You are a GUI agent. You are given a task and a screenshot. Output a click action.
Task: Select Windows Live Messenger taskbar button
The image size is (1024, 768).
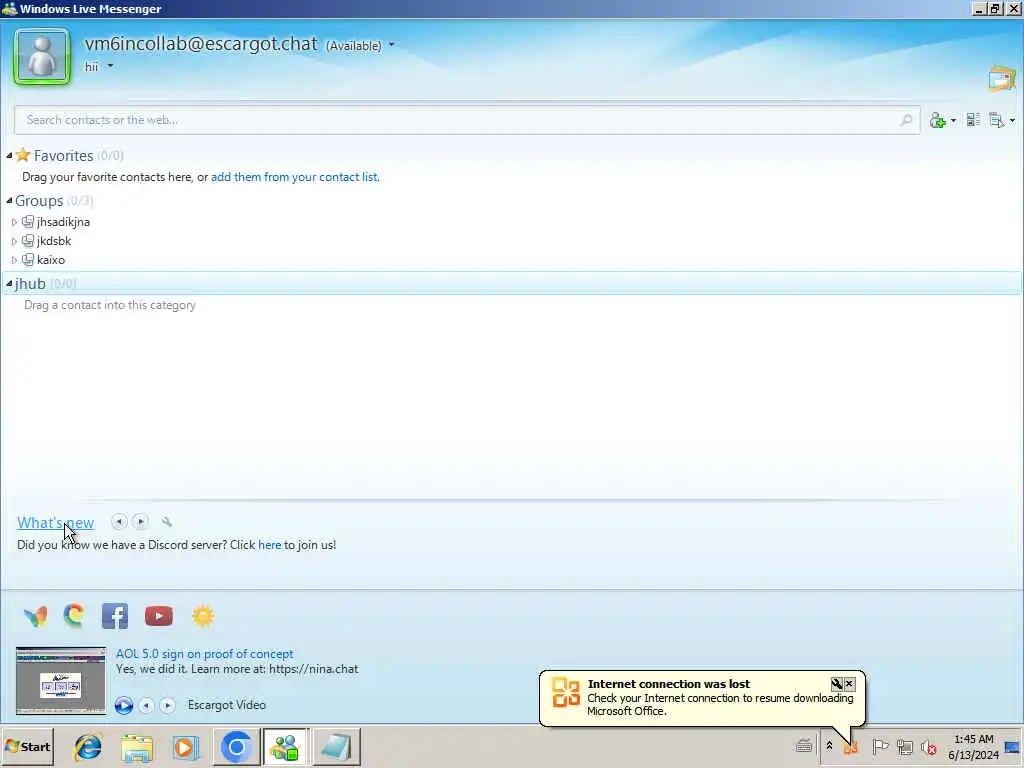pos(285,746)
